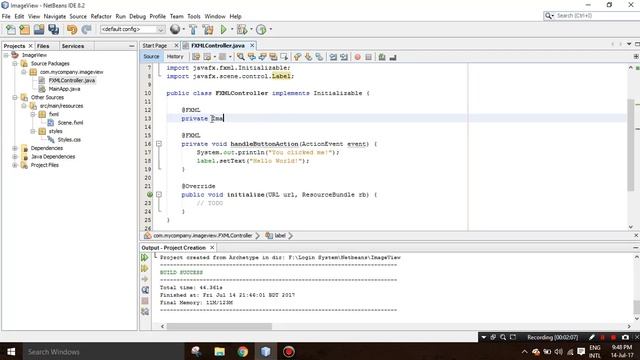
Task: Open File Explorer from the taskbar
Action: pos(220,352)
